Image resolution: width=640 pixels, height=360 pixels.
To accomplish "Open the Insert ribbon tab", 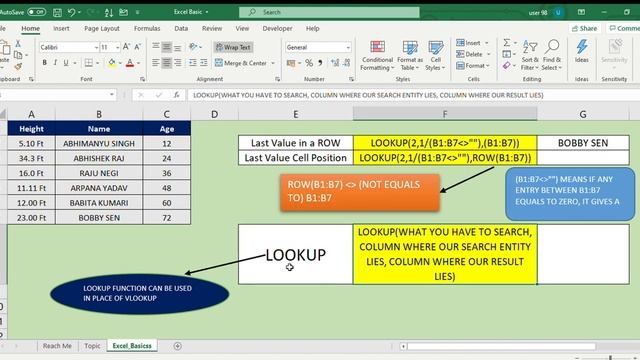I will tap(61, 28).
